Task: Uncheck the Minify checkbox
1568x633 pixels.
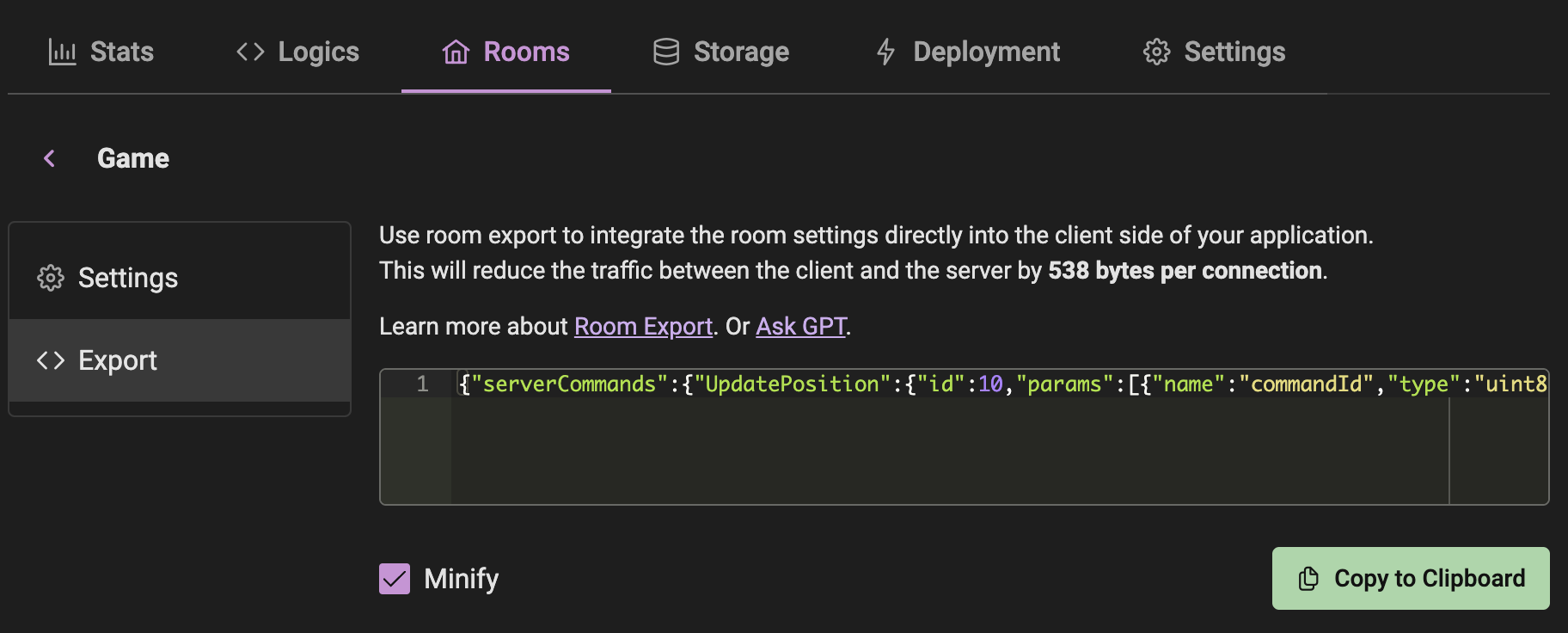Action: tap(395, 579)
